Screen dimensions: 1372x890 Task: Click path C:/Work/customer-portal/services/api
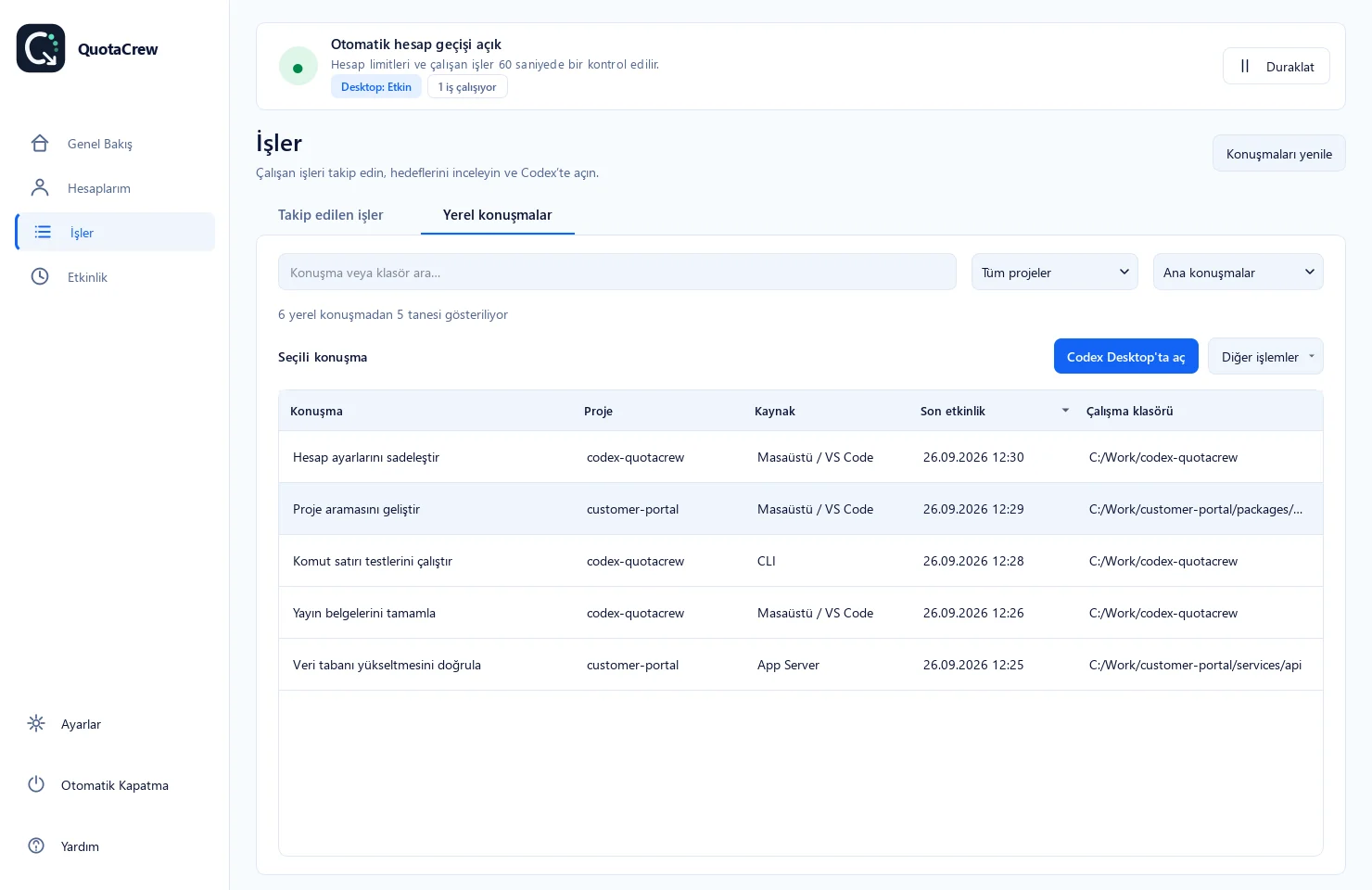[1195, 665]
